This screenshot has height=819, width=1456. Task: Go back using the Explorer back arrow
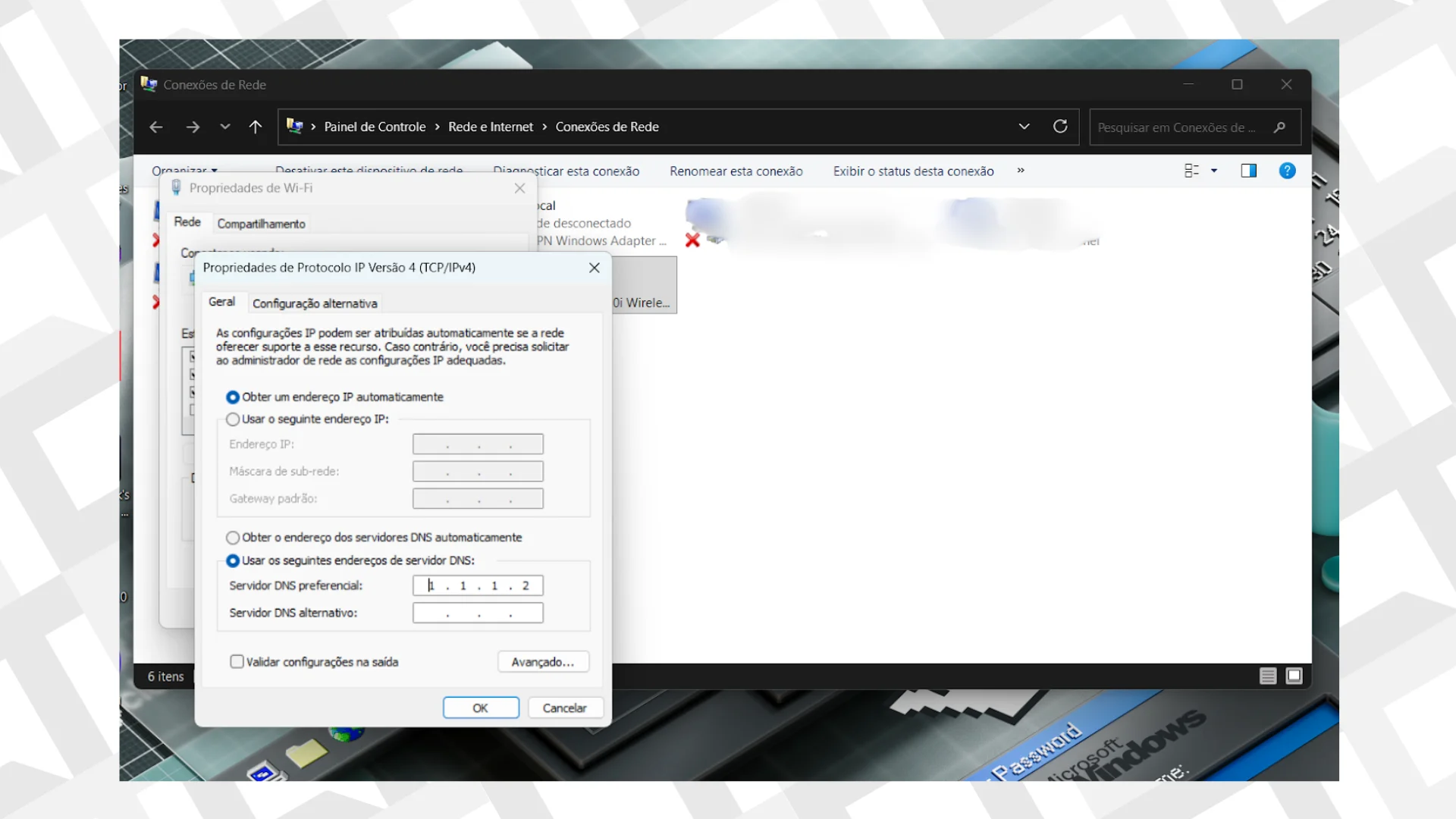coord(156,127)
